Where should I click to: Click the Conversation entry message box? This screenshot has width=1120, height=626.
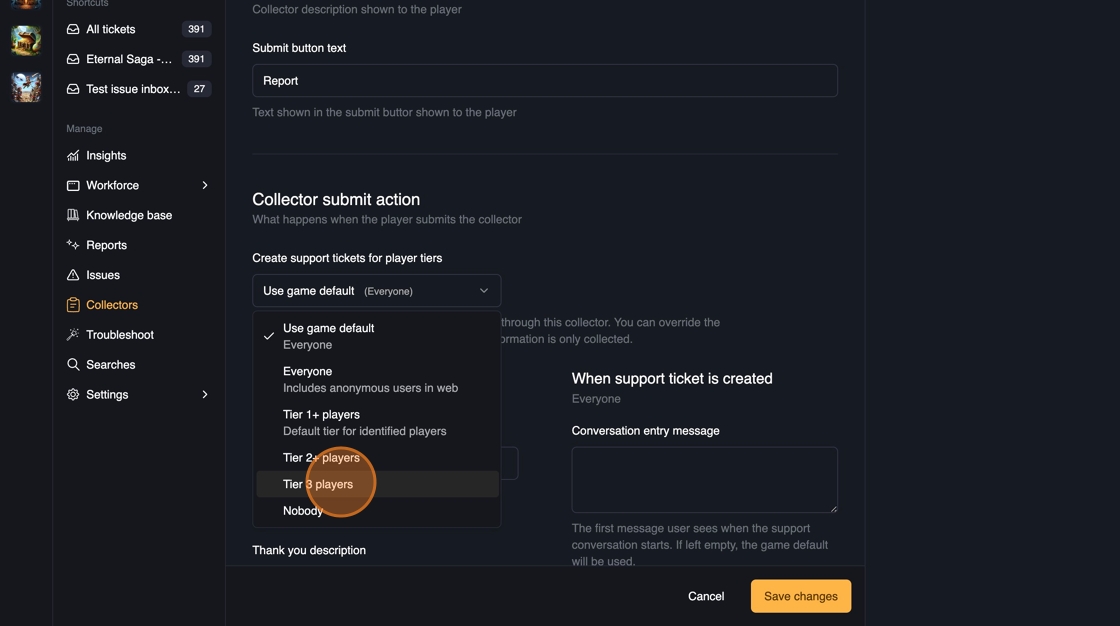704,480
